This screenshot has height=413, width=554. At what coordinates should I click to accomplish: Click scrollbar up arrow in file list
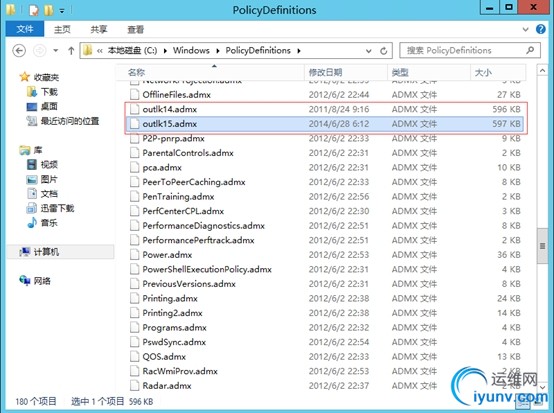click(542, 71)
